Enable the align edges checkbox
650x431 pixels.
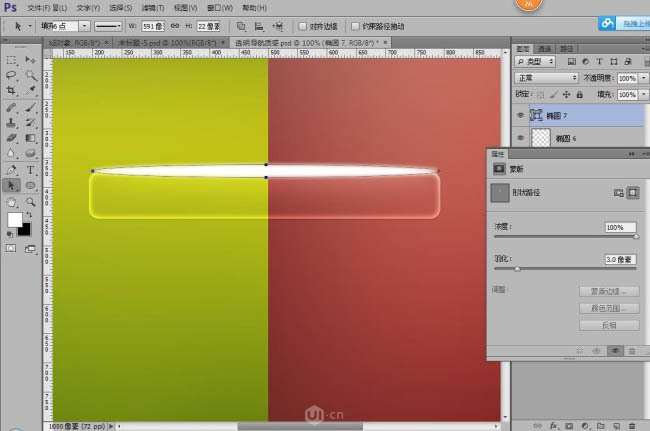coord(303,27)
